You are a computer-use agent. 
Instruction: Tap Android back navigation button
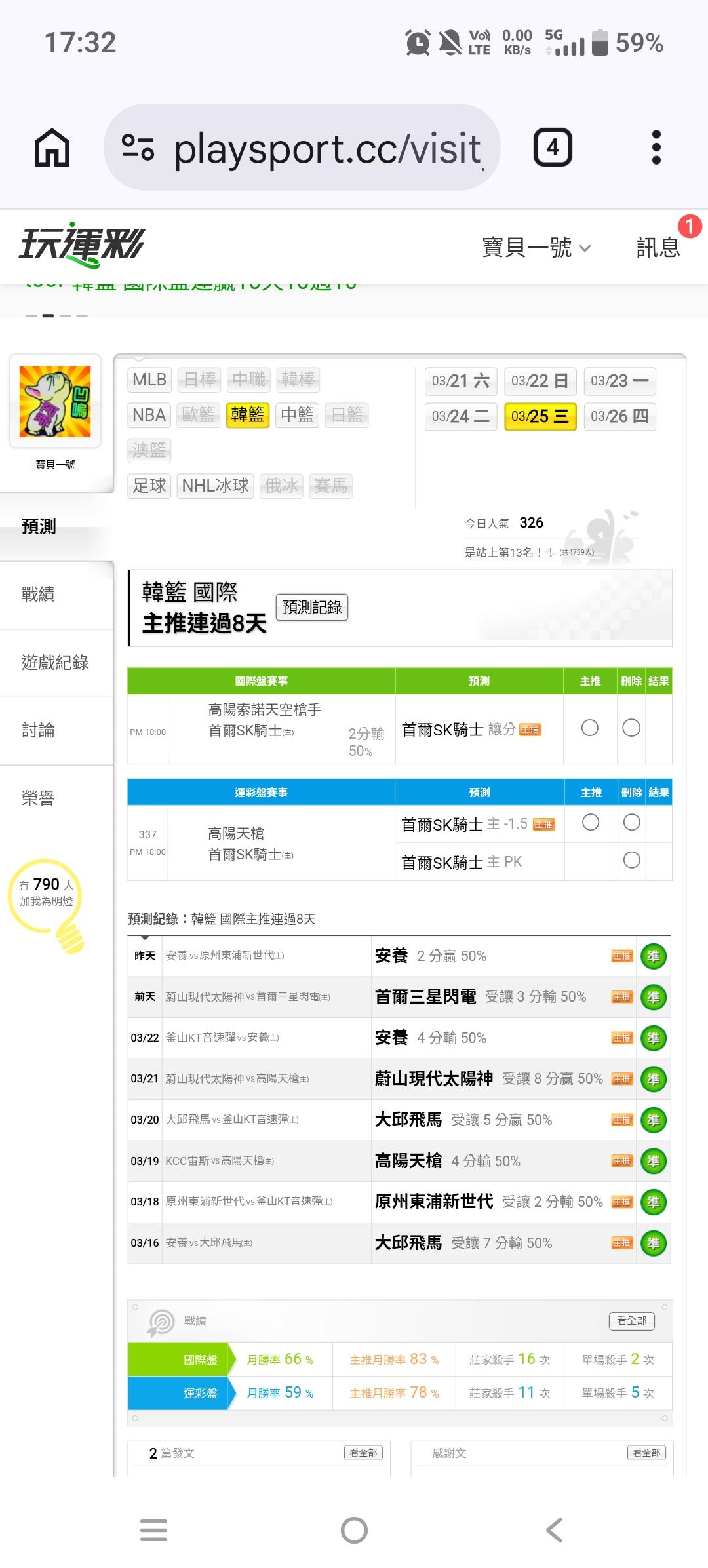point(555,1530)
